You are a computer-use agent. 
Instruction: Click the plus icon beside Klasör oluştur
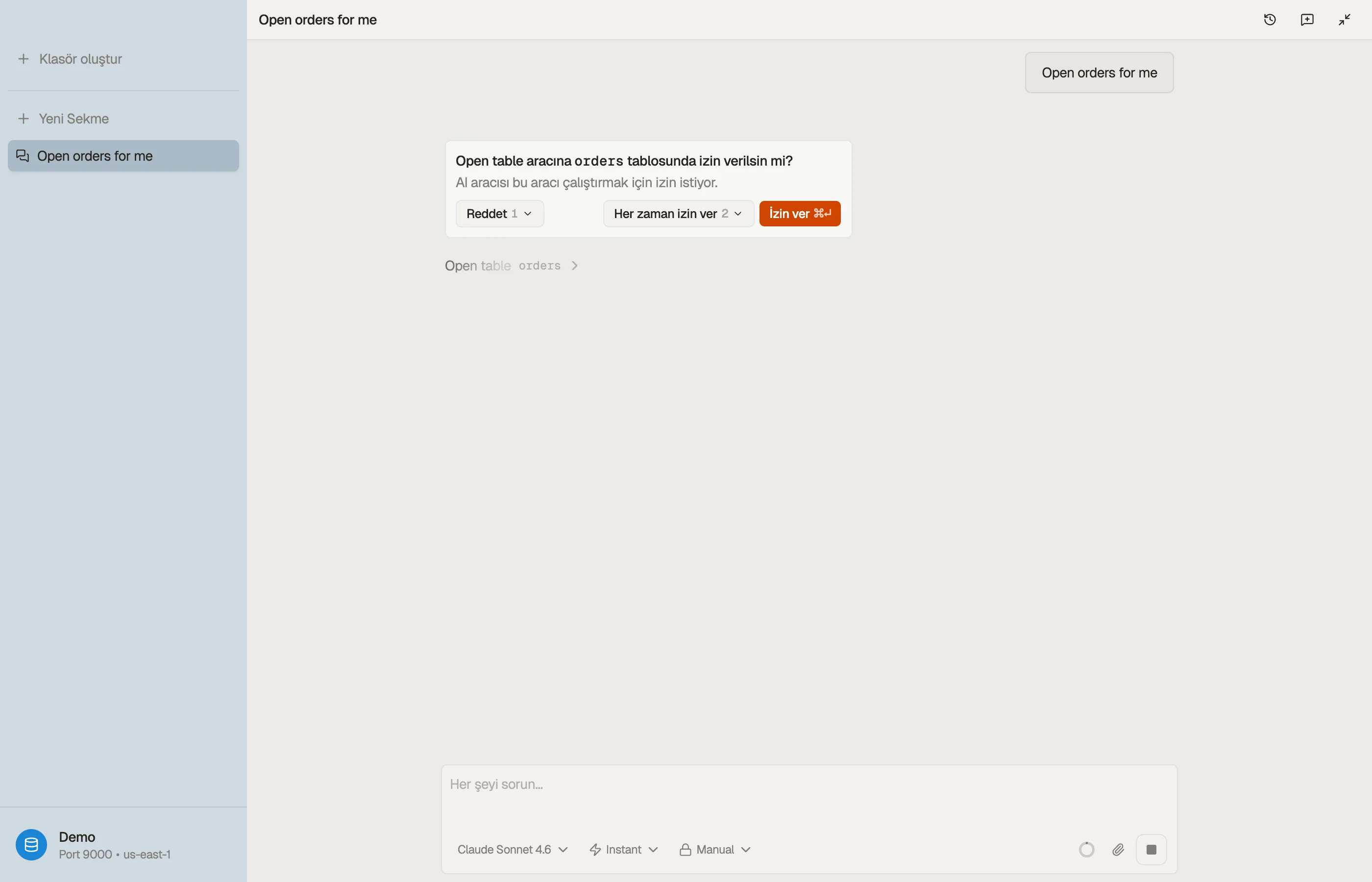point(24,59)
